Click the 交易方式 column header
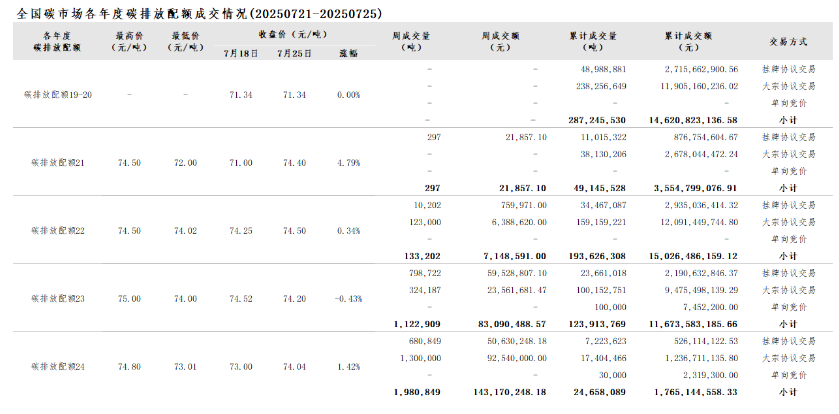The width and height of the screenshot is (839, 414). pos(788,42)
